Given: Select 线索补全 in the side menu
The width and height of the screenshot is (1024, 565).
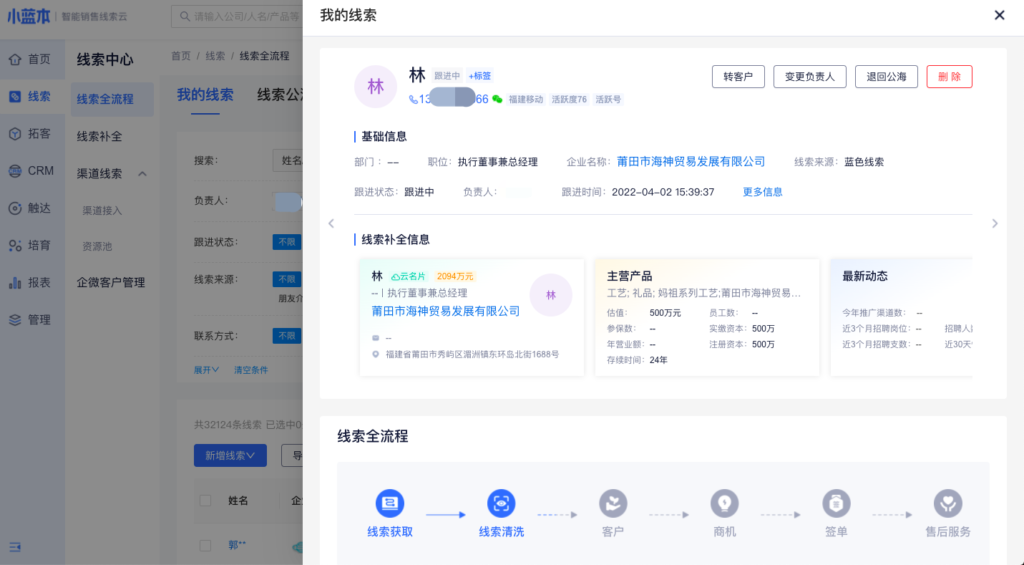Looking at the screenshot, I should pos(99,136).
